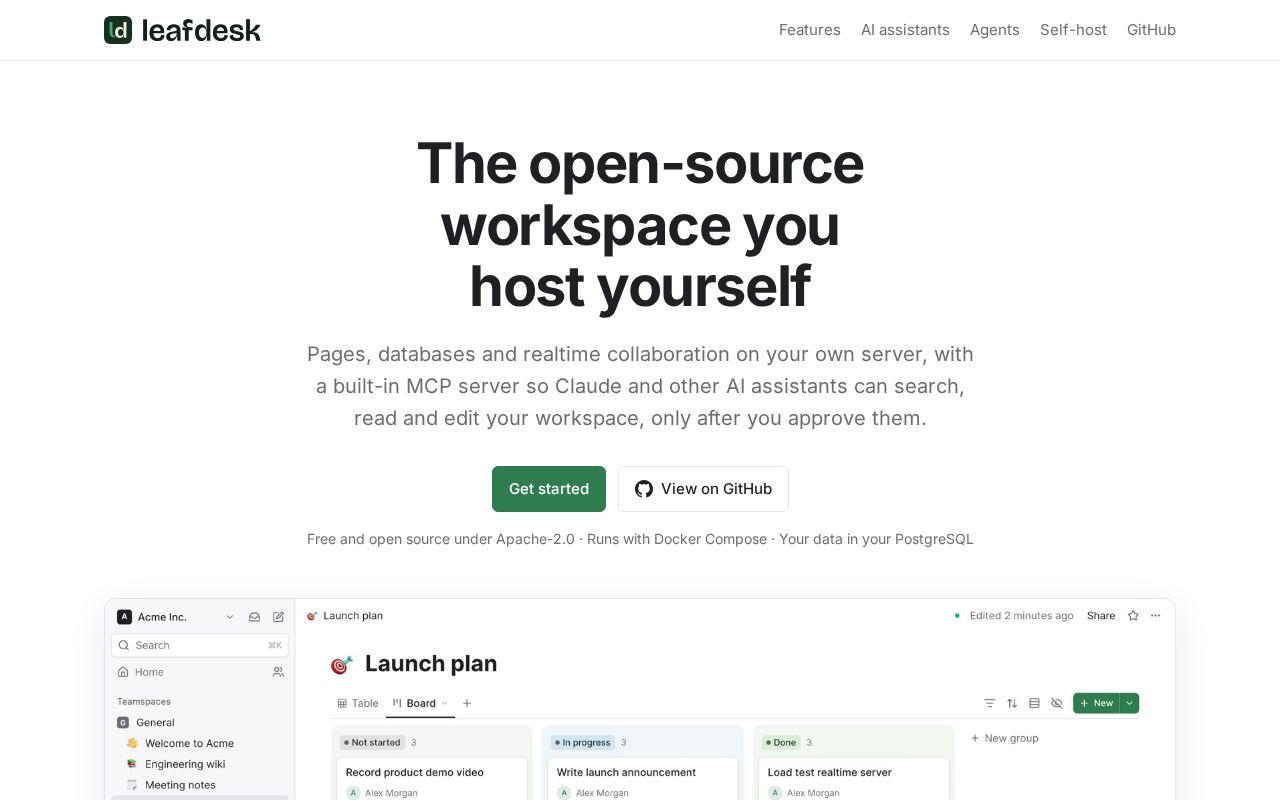Navigate to Self-host section
The image size is (1280, 800).
(1073, 30)
